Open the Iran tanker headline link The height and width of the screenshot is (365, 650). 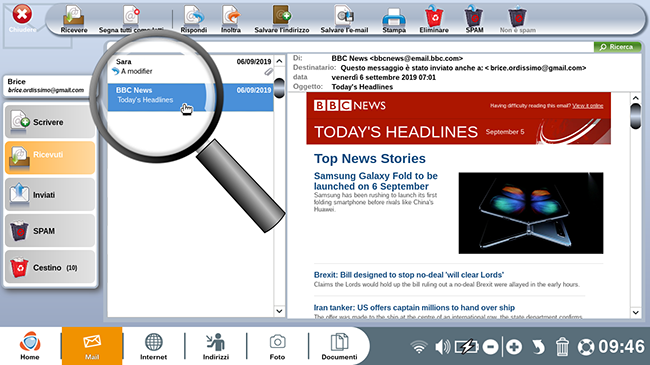(414, 307)
